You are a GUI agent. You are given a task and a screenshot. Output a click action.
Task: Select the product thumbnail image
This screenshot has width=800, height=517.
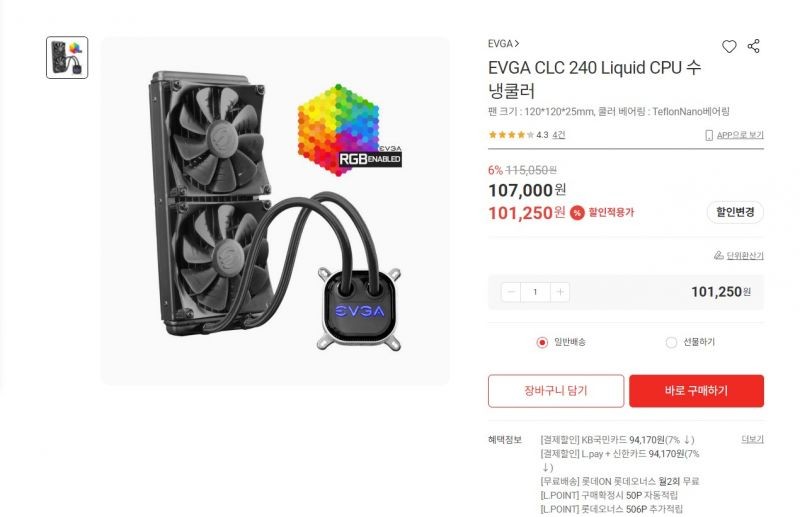point(67,58)
